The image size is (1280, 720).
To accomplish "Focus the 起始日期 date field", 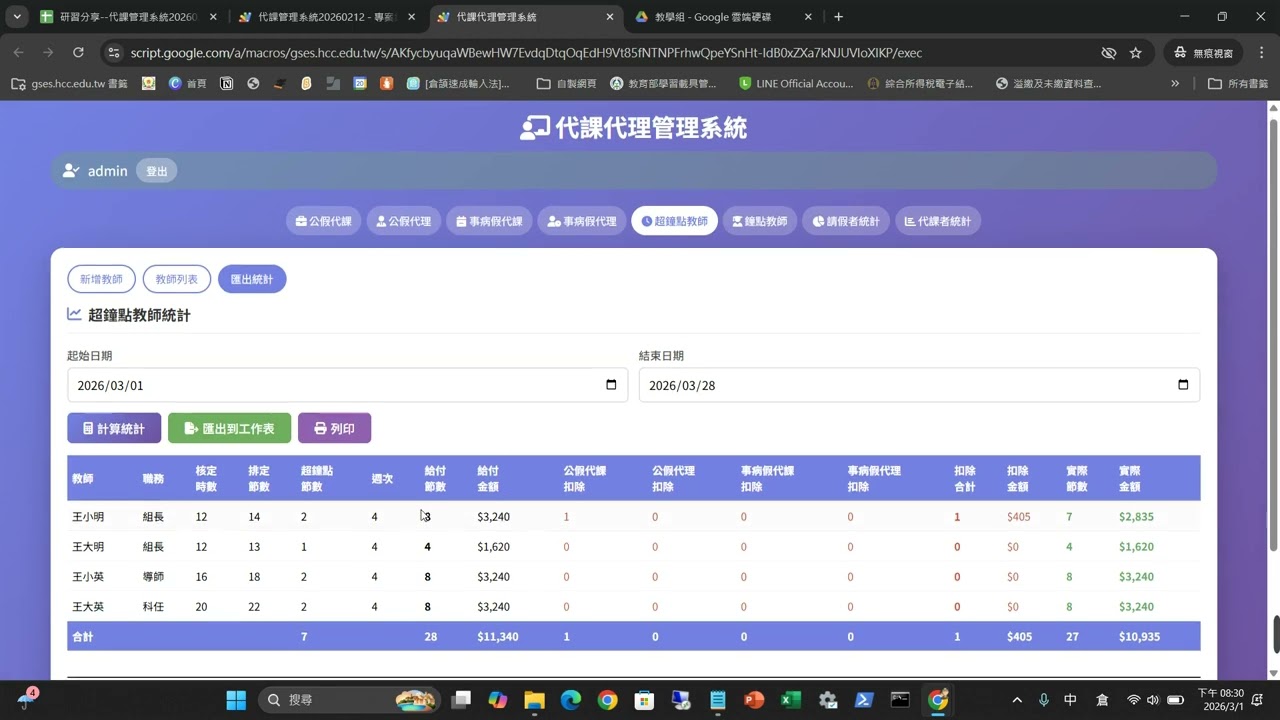I will (347, 385).
